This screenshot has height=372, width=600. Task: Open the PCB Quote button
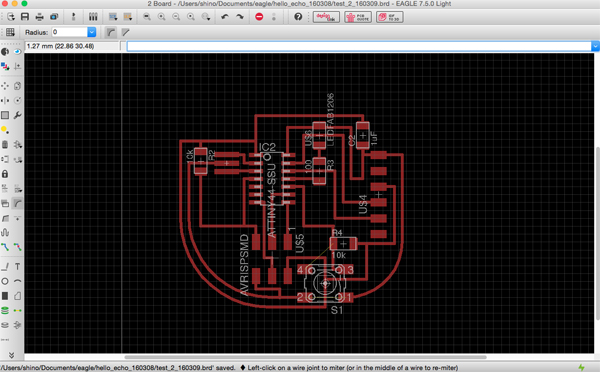[358, 17]
